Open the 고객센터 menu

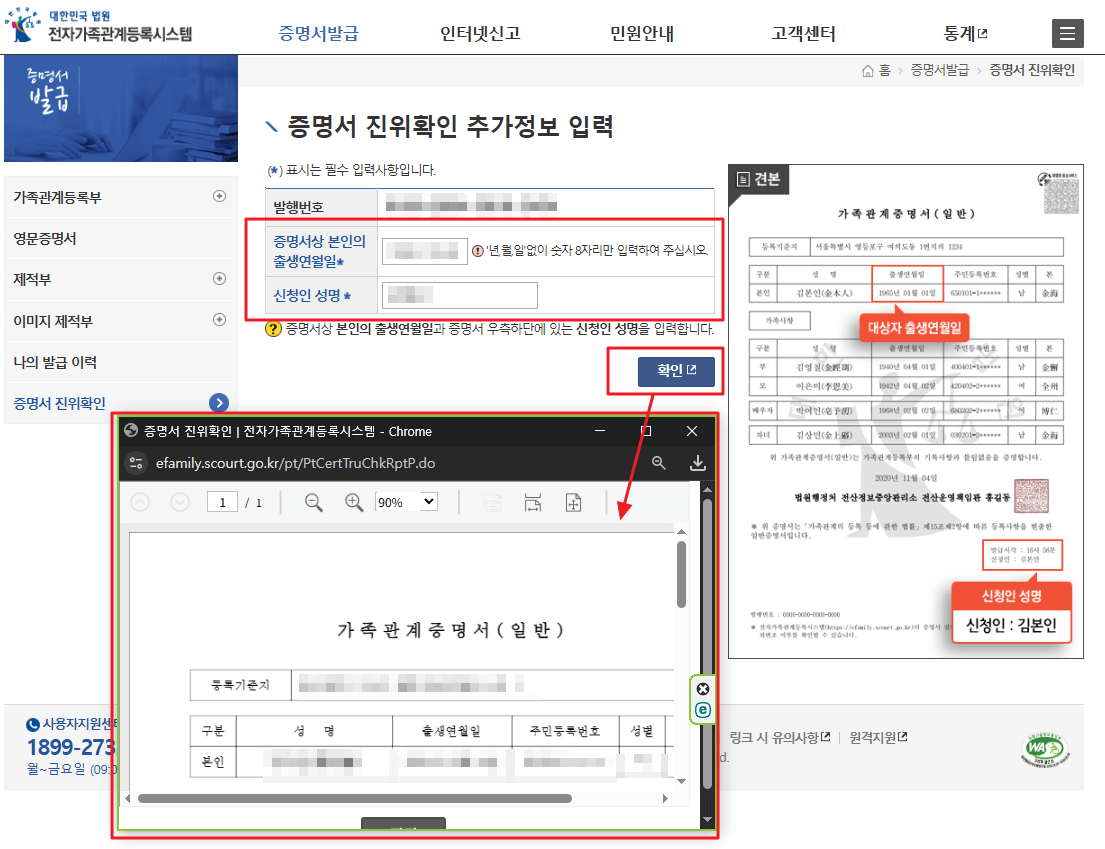[x=801, y=31]
